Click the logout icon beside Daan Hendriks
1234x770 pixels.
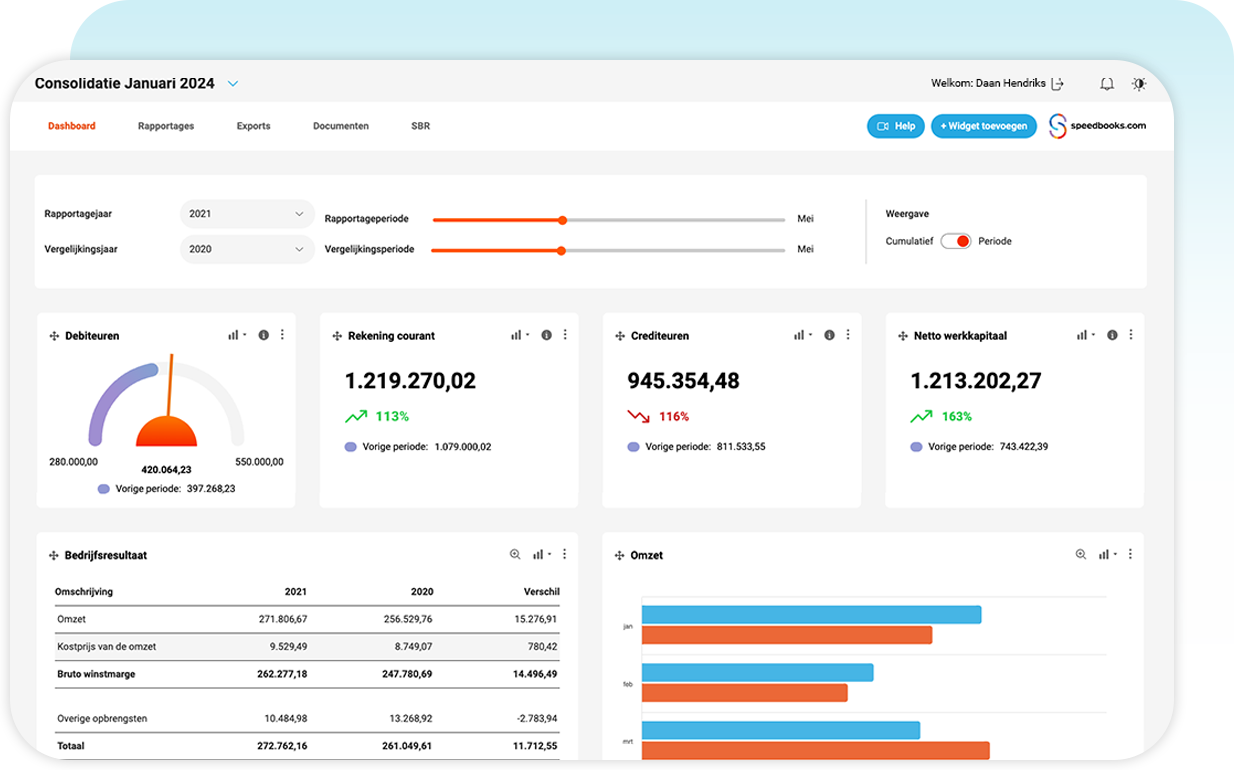pyautogui.click(x=1058, y=84)
